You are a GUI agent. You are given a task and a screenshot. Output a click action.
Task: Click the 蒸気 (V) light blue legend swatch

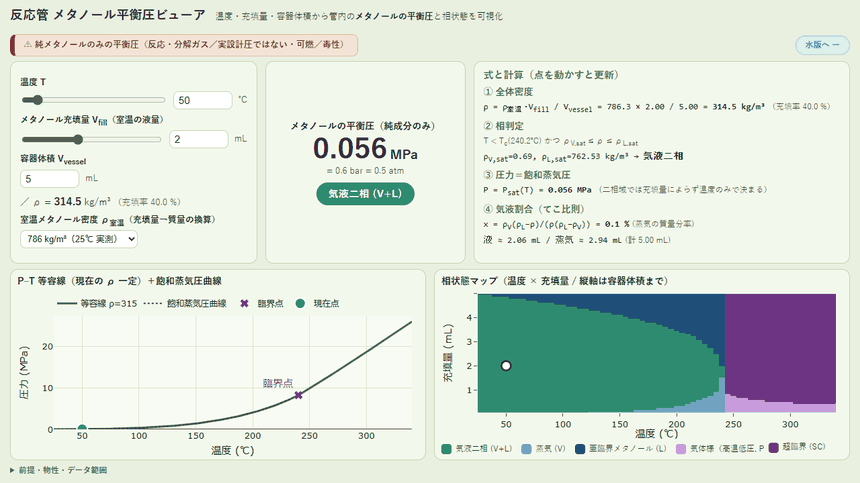click(526, 448)
